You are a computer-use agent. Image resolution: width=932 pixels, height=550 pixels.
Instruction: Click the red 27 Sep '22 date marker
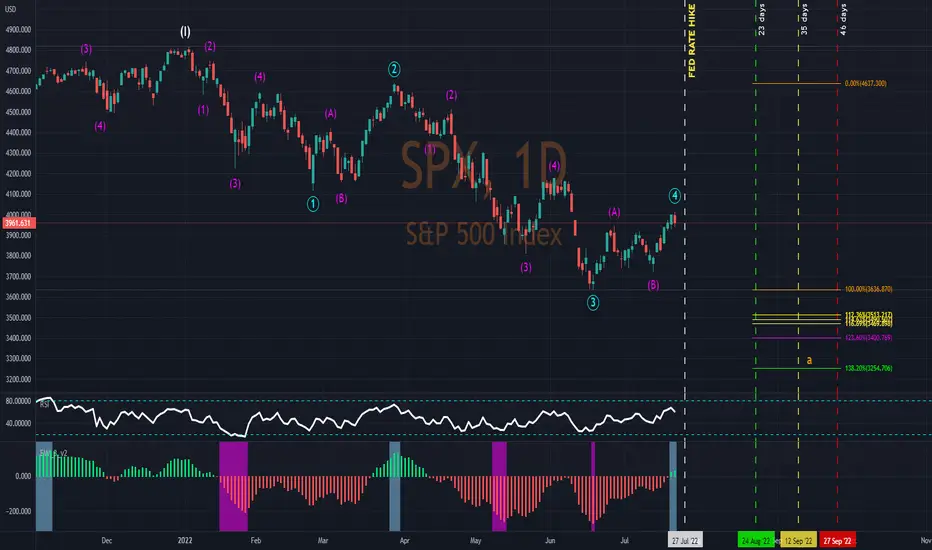pos(837,540)
